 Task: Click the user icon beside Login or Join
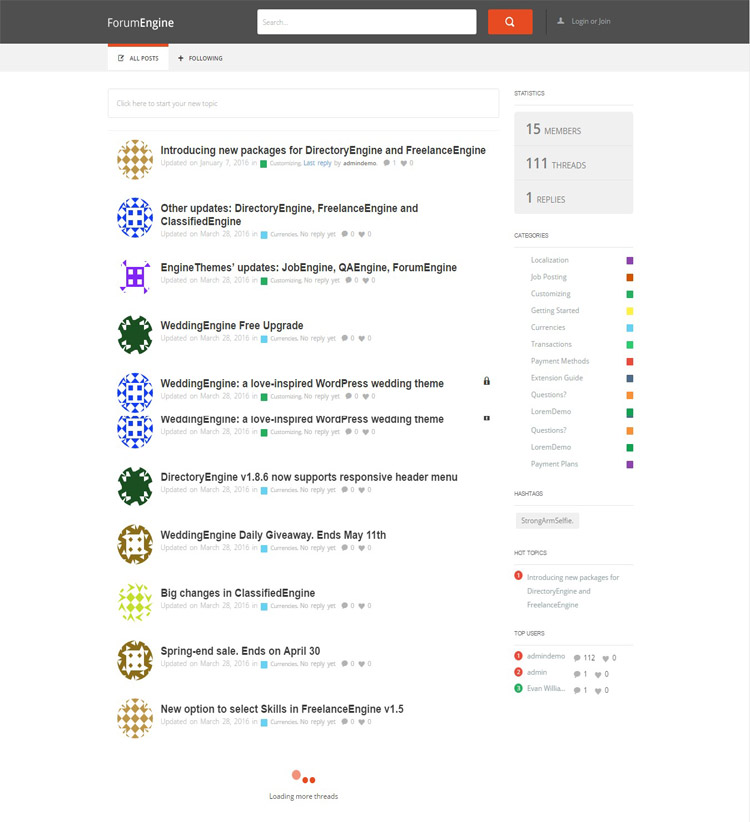tap(561, 21)
